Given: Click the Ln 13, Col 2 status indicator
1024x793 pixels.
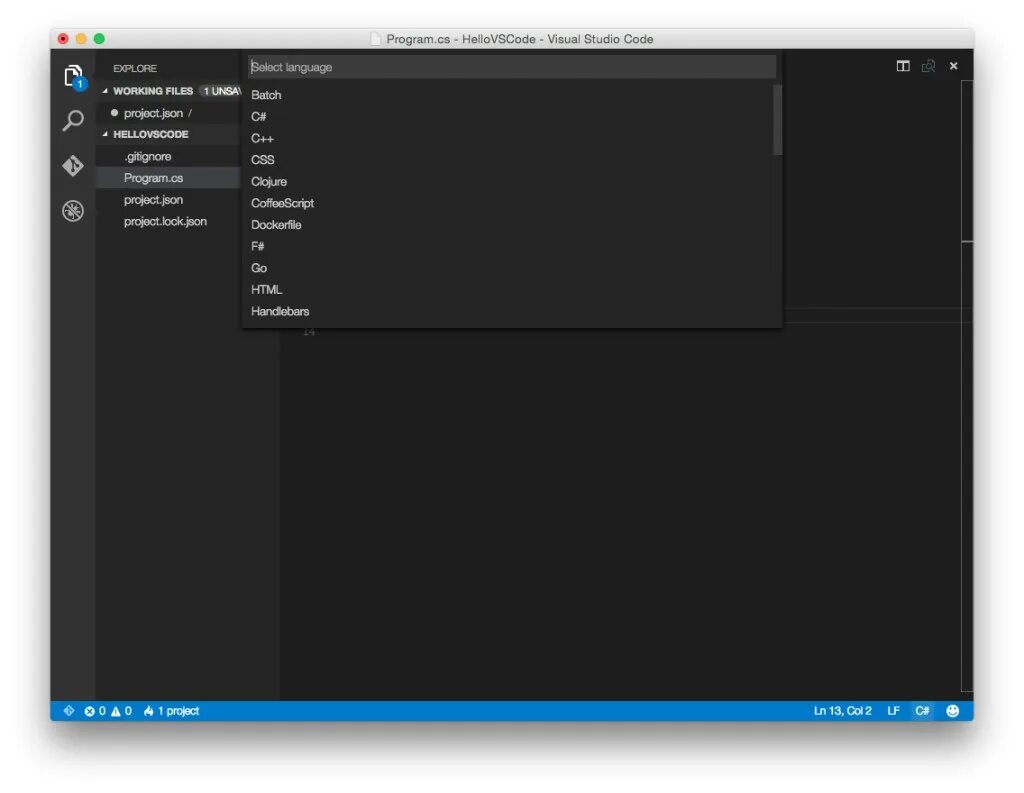Looking at the screenshot, I should [842, 711].
